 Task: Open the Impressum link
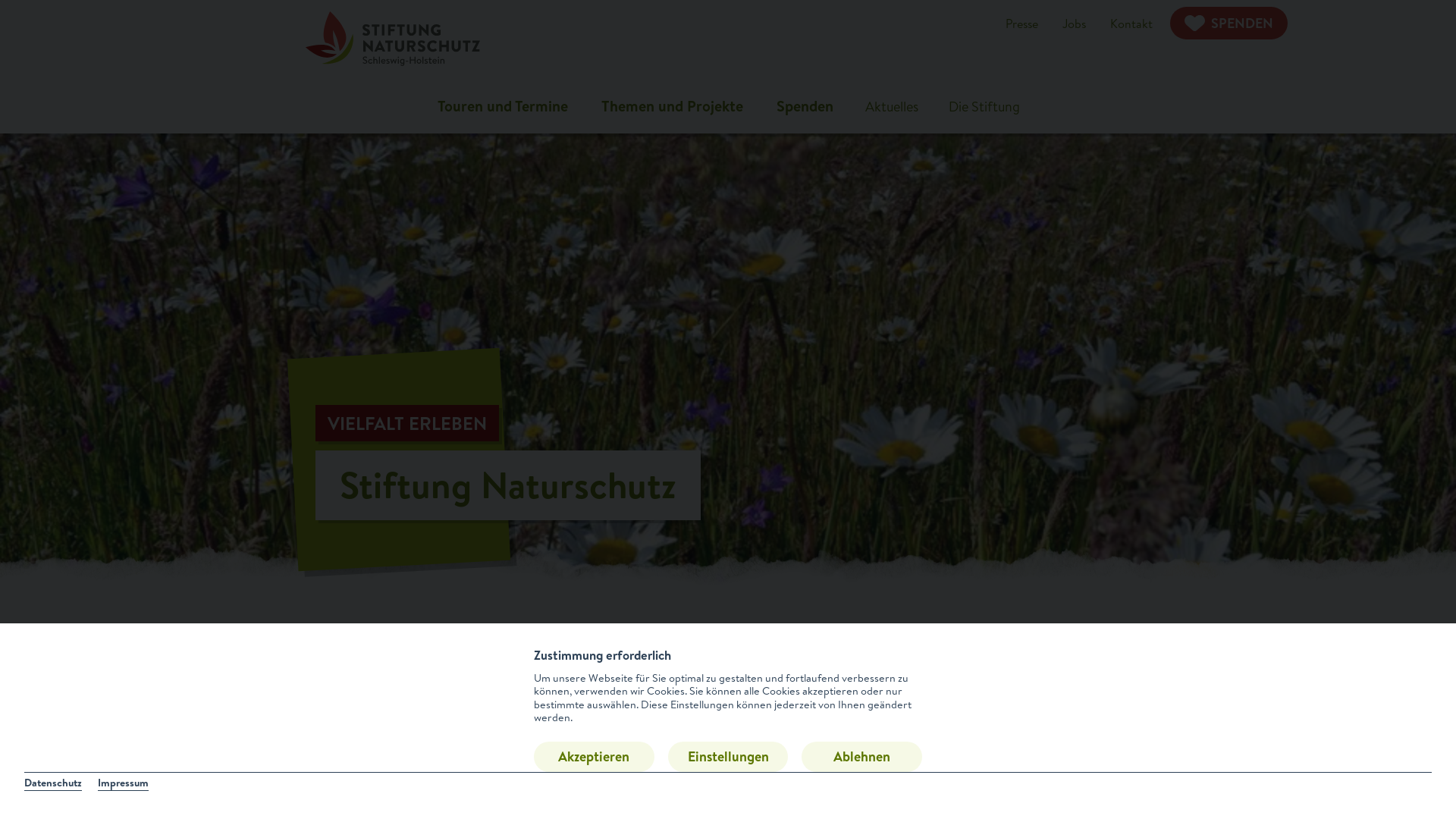(x=123, y=783)
